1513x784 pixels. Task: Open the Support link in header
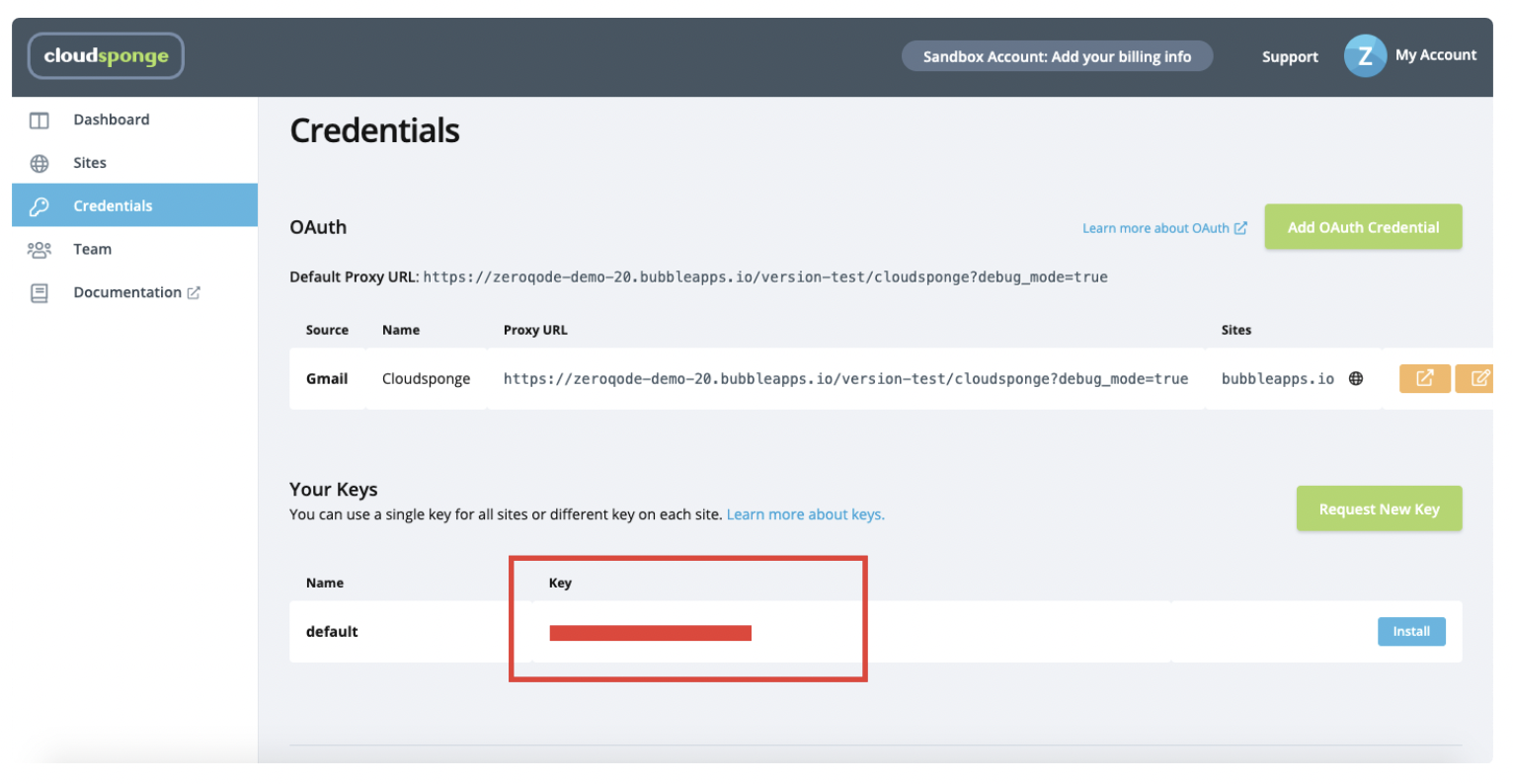click(1290, 57)
